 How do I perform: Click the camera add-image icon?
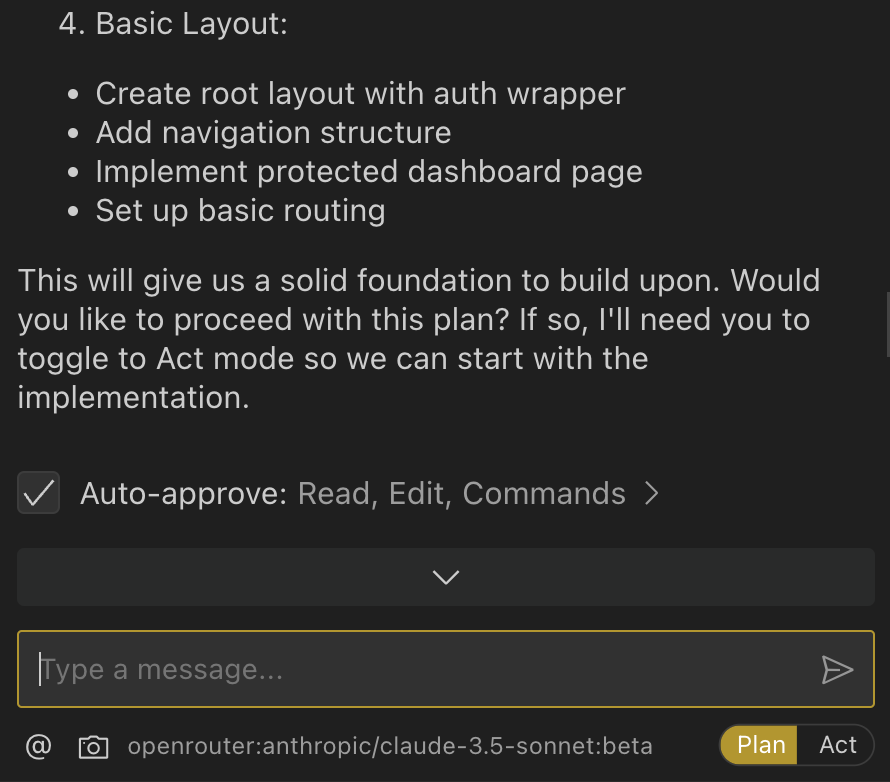pos(93,746)
